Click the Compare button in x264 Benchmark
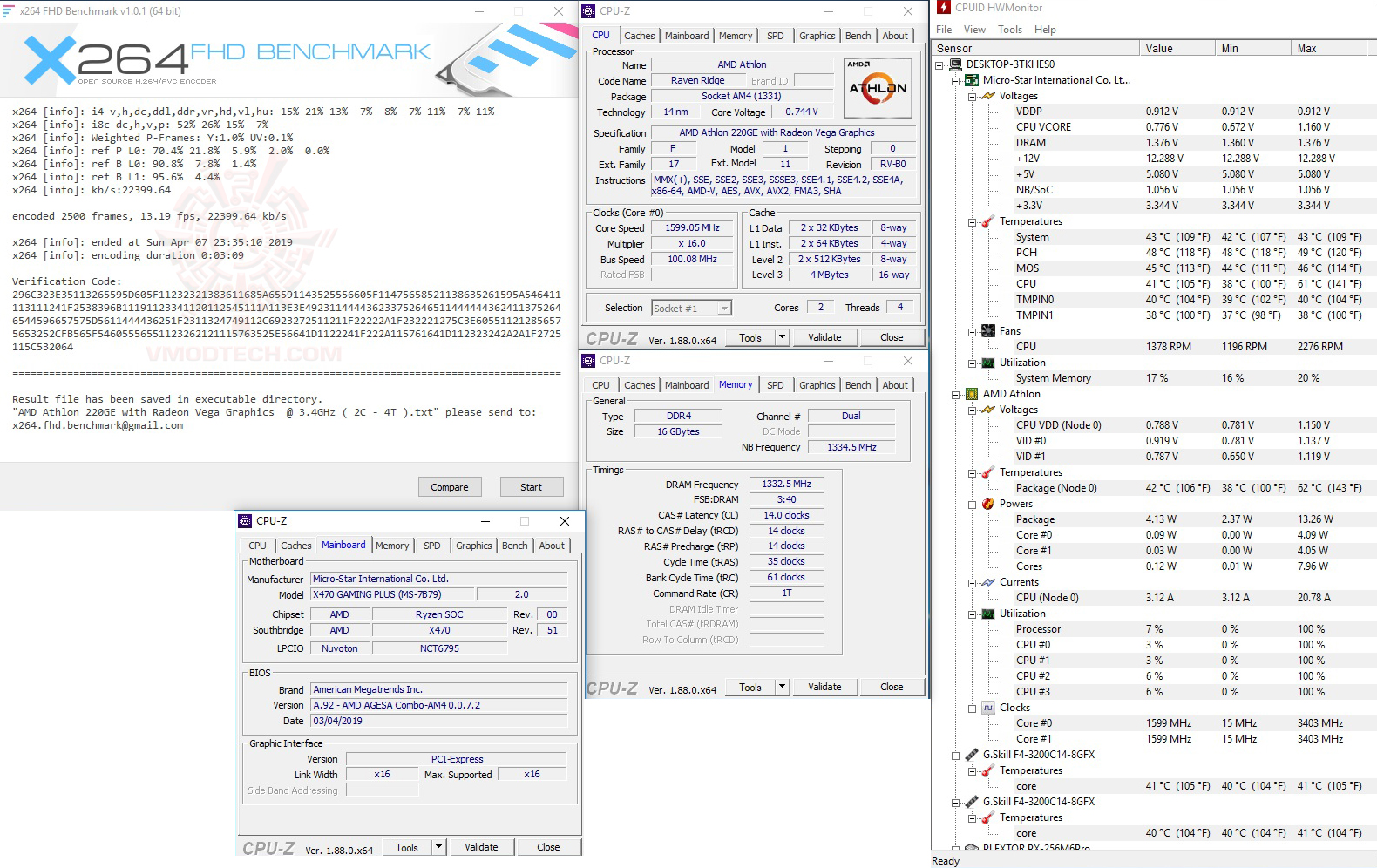Screen dimensions: 1377x868 pos(450,487)
